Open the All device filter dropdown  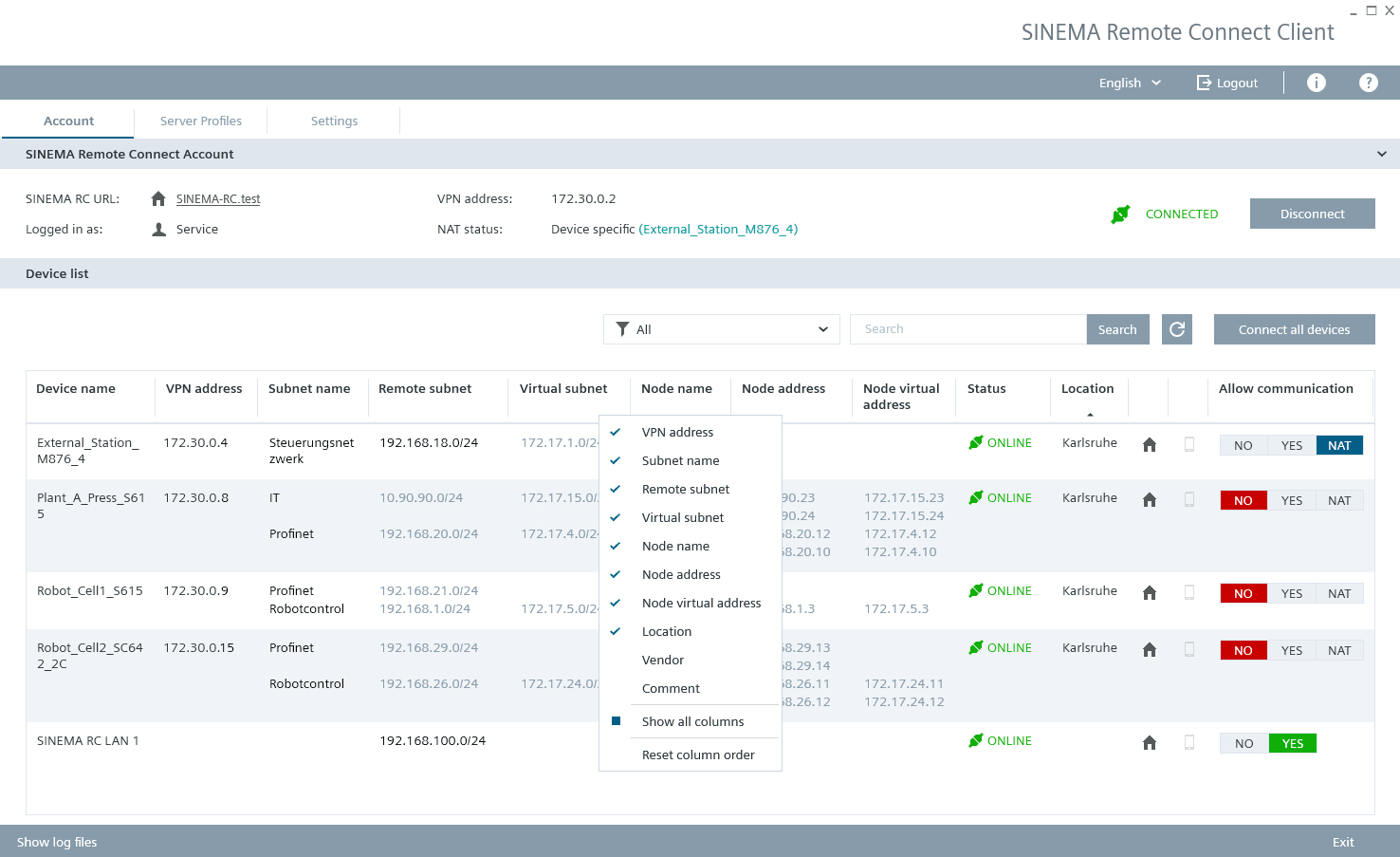point(821,329)
